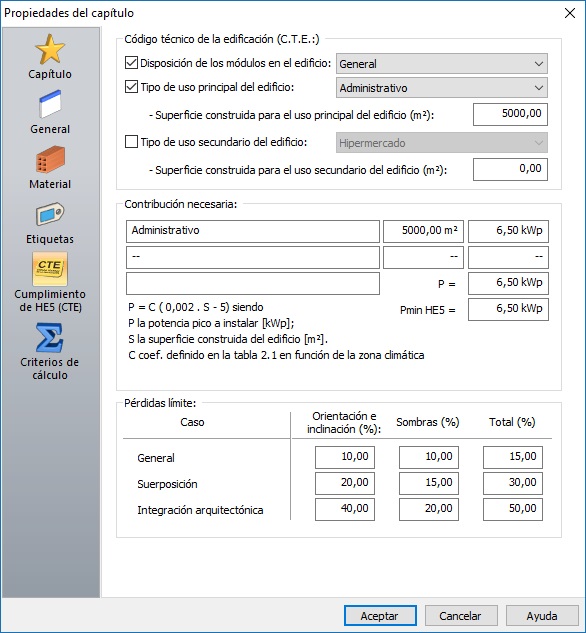Edit Suerposición shadows loss 15,00 field
This screenshot has height=633, width=586.
pos(429,483)
